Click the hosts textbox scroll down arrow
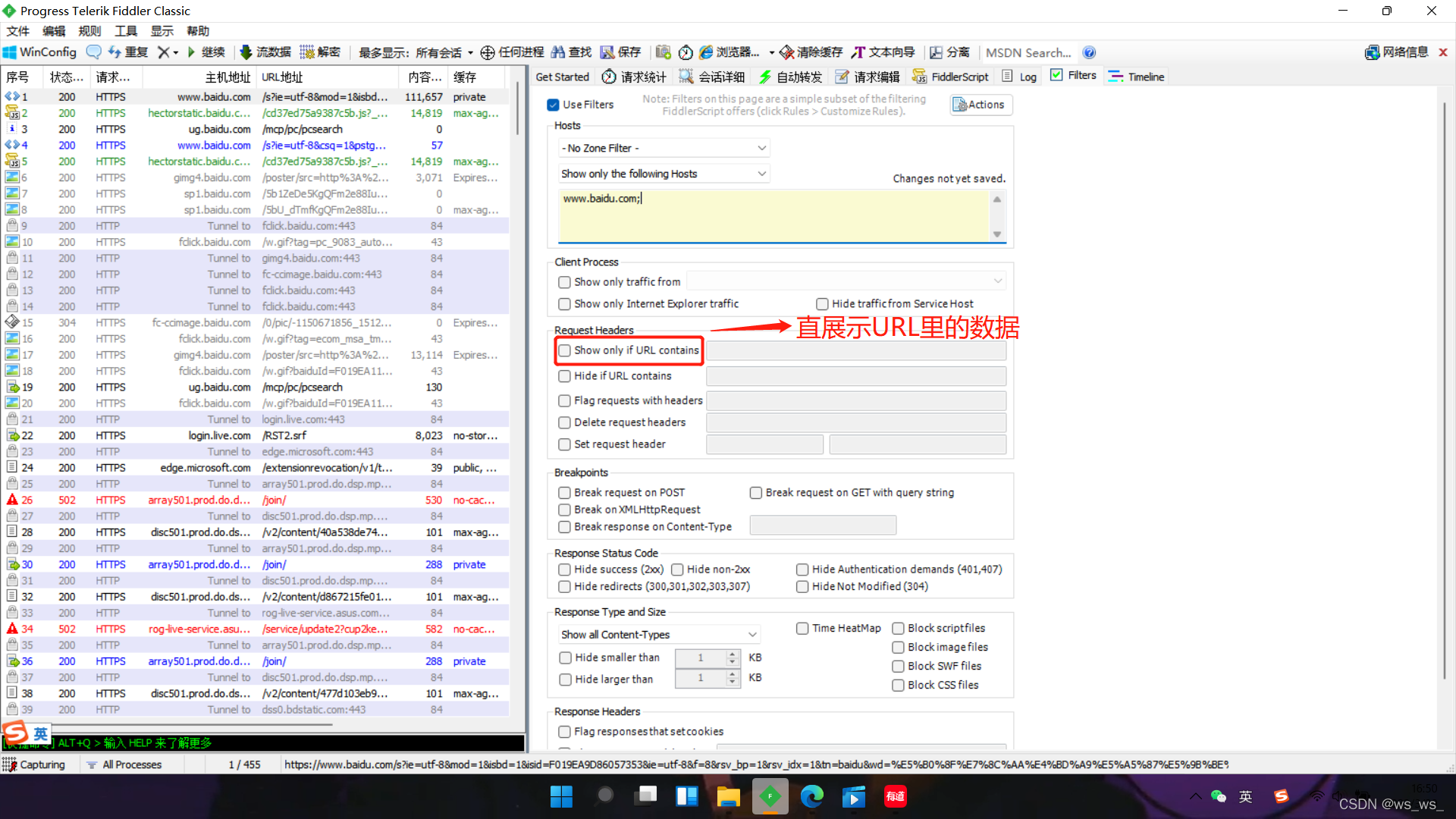1456x819 pixels. pos(997,234)
